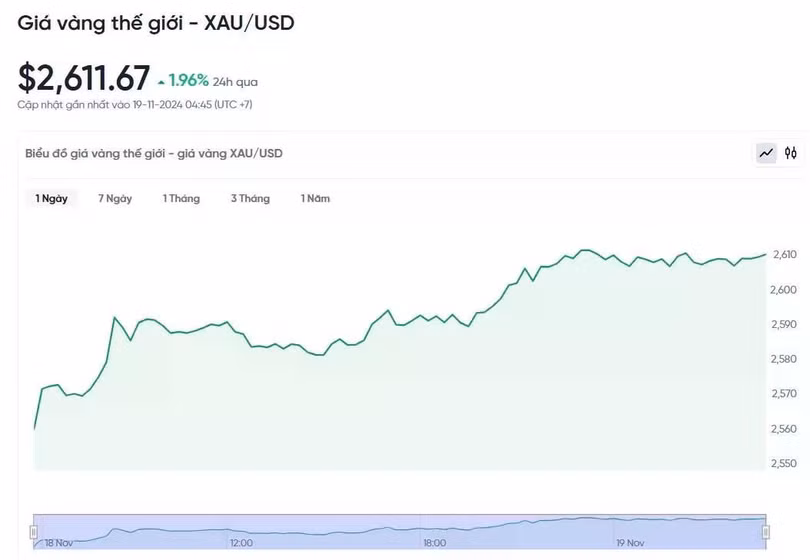Click the 12:00 marker in the navigator
The image size is (810, 560).
[241, 543]
